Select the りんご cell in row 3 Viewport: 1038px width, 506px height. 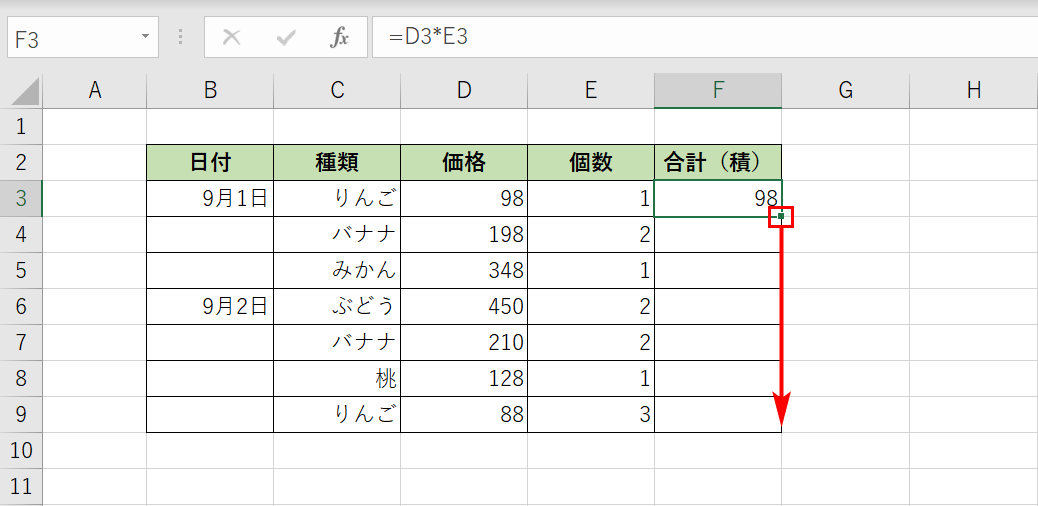pos(337,198)
